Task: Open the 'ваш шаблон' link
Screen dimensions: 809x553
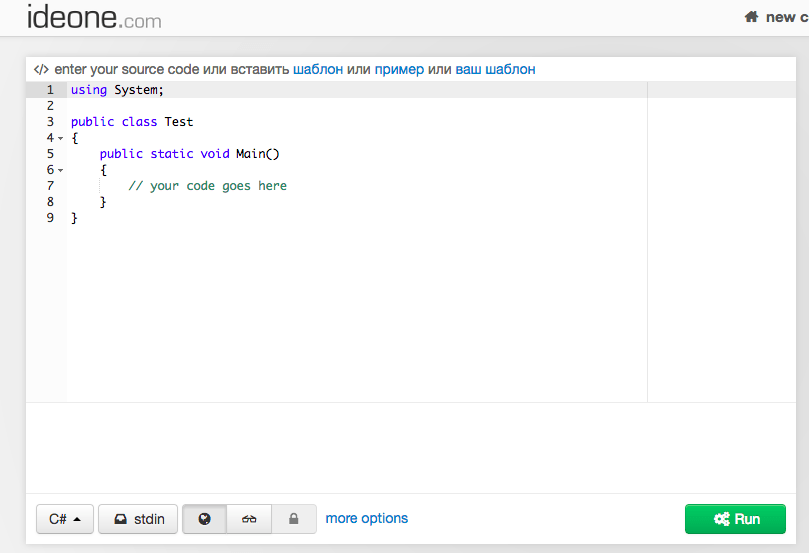Action: click(495, 70)
